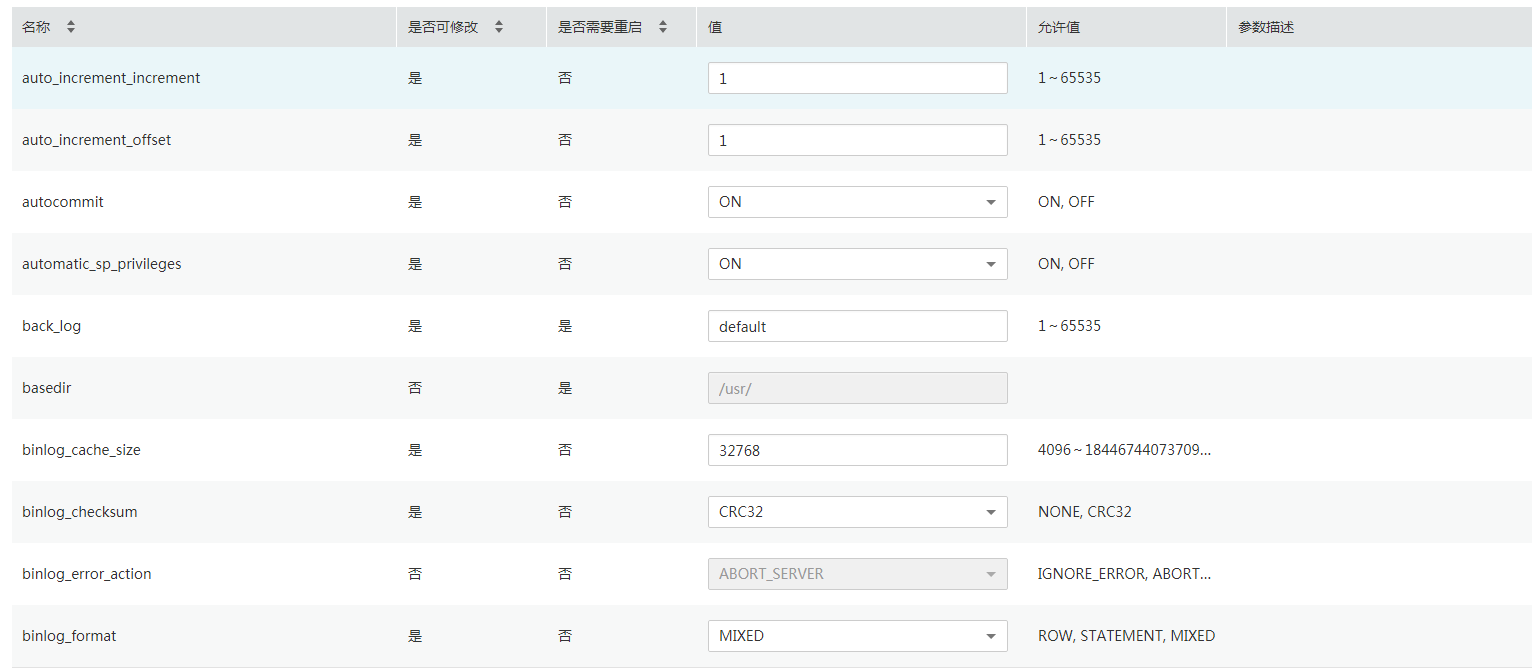This screenshot has height=671, width=1532.
Task: Select the binlog_cache_size 32768 input
Action: click(x=857, y=450)
